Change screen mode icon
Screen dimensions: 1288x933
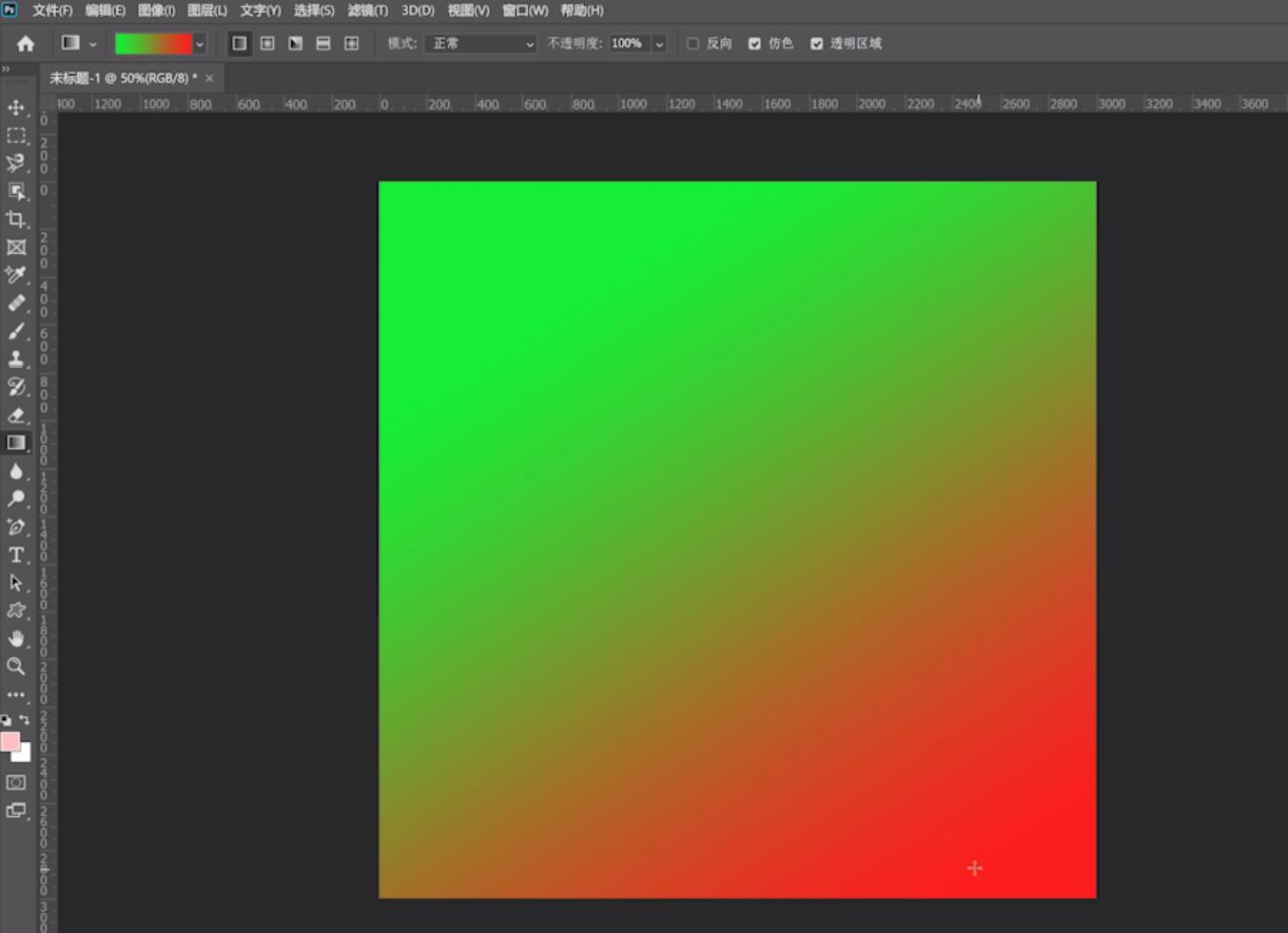pos(16,810)
